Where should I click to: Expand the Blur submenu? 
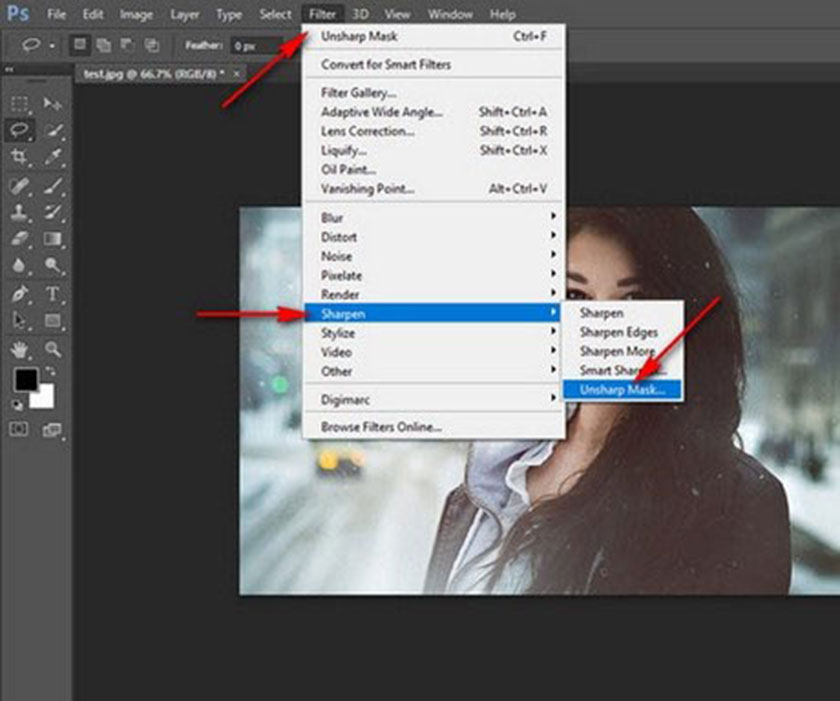[433, 217]
